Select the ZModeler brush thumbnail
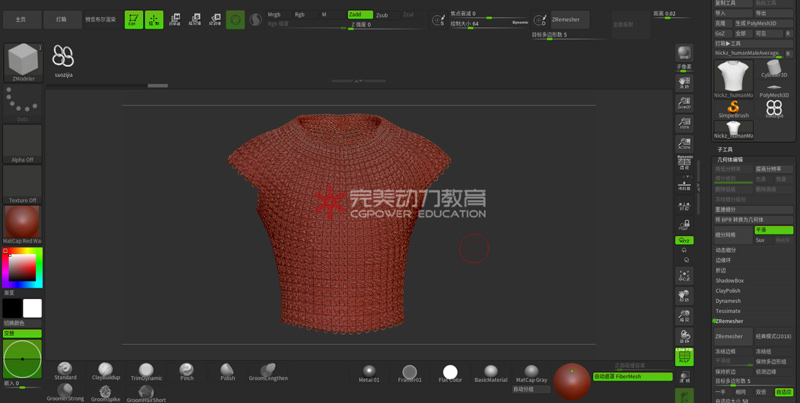800x403 pixels. coord(22,62)
